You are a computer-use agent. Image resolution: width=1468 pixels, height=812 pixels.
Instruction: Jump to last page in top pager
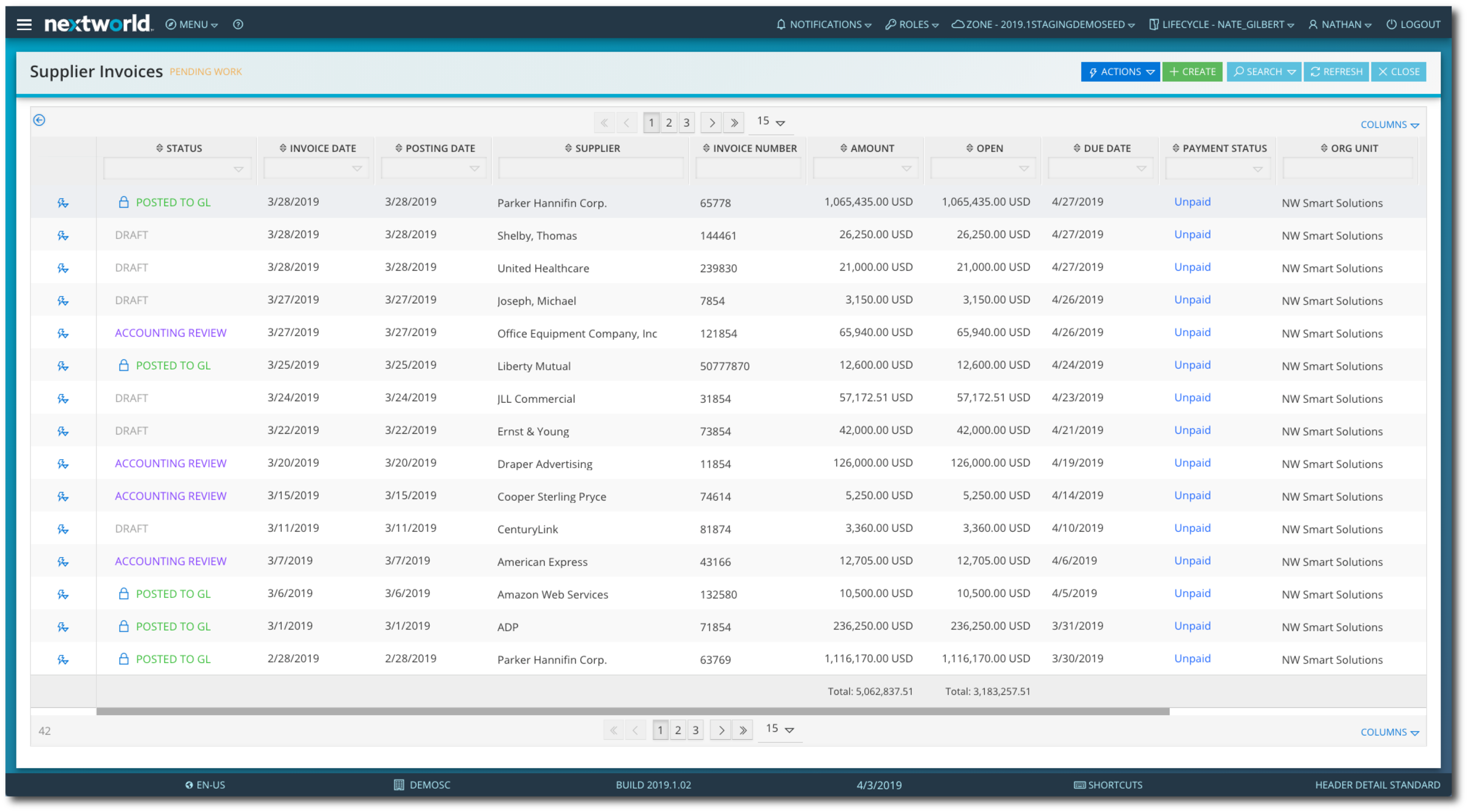(x=734, y=123)
